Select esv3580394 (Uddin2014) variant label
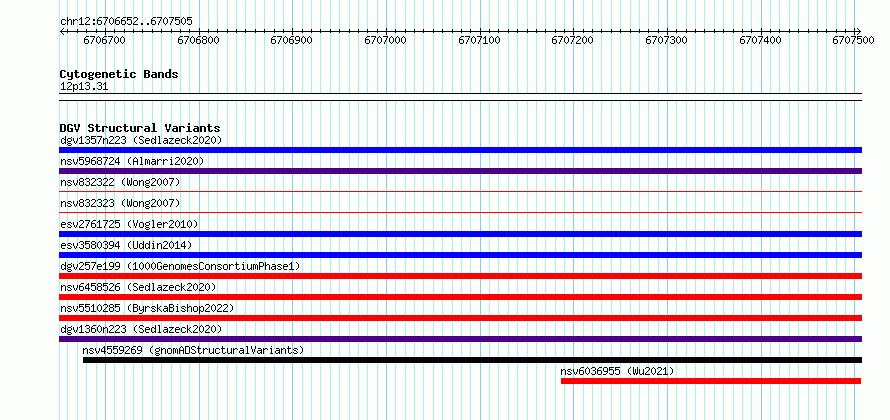The image size is (890, 420). [127, 245]
